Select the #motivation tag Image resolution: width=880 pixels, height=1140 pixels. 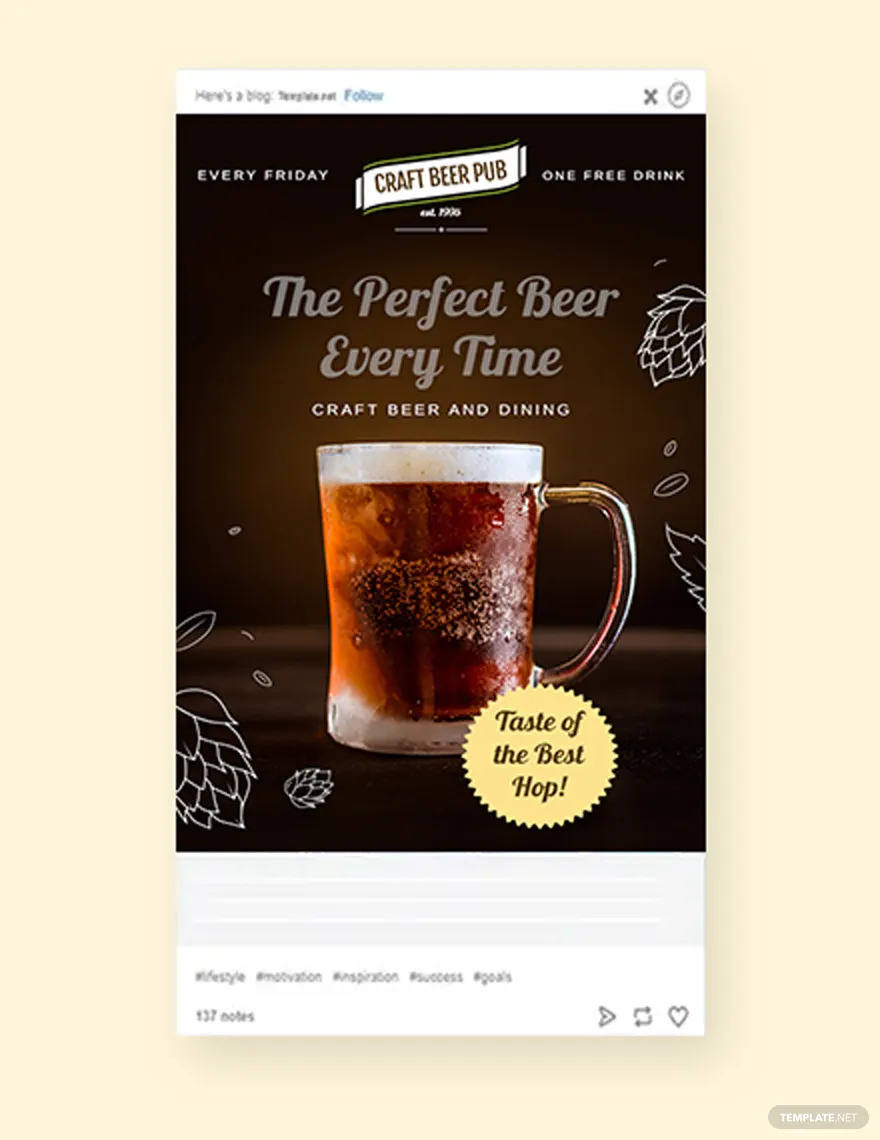coord(289,976)
